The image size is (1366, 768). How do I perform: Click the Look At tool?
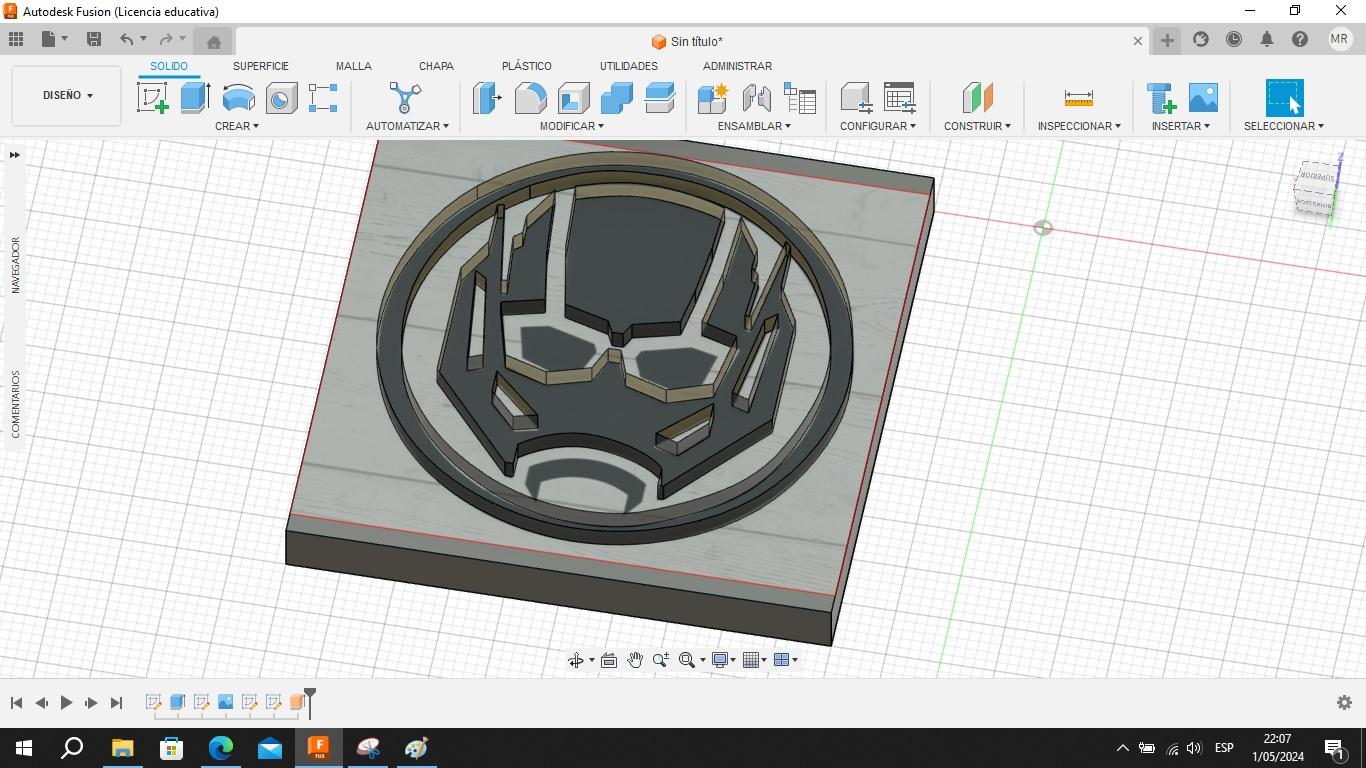608,660
